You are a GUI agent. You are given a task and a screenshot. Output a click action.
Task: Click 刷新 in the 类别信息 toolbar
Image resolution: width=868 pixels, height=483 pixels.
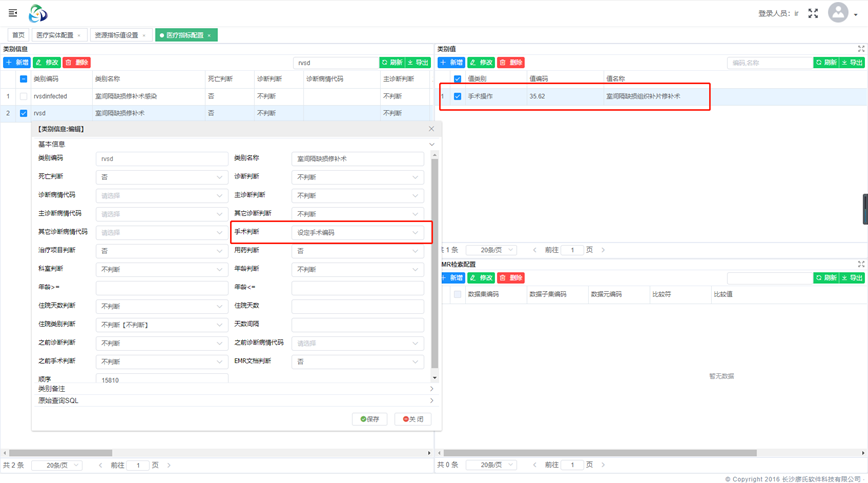click(392, 63)
